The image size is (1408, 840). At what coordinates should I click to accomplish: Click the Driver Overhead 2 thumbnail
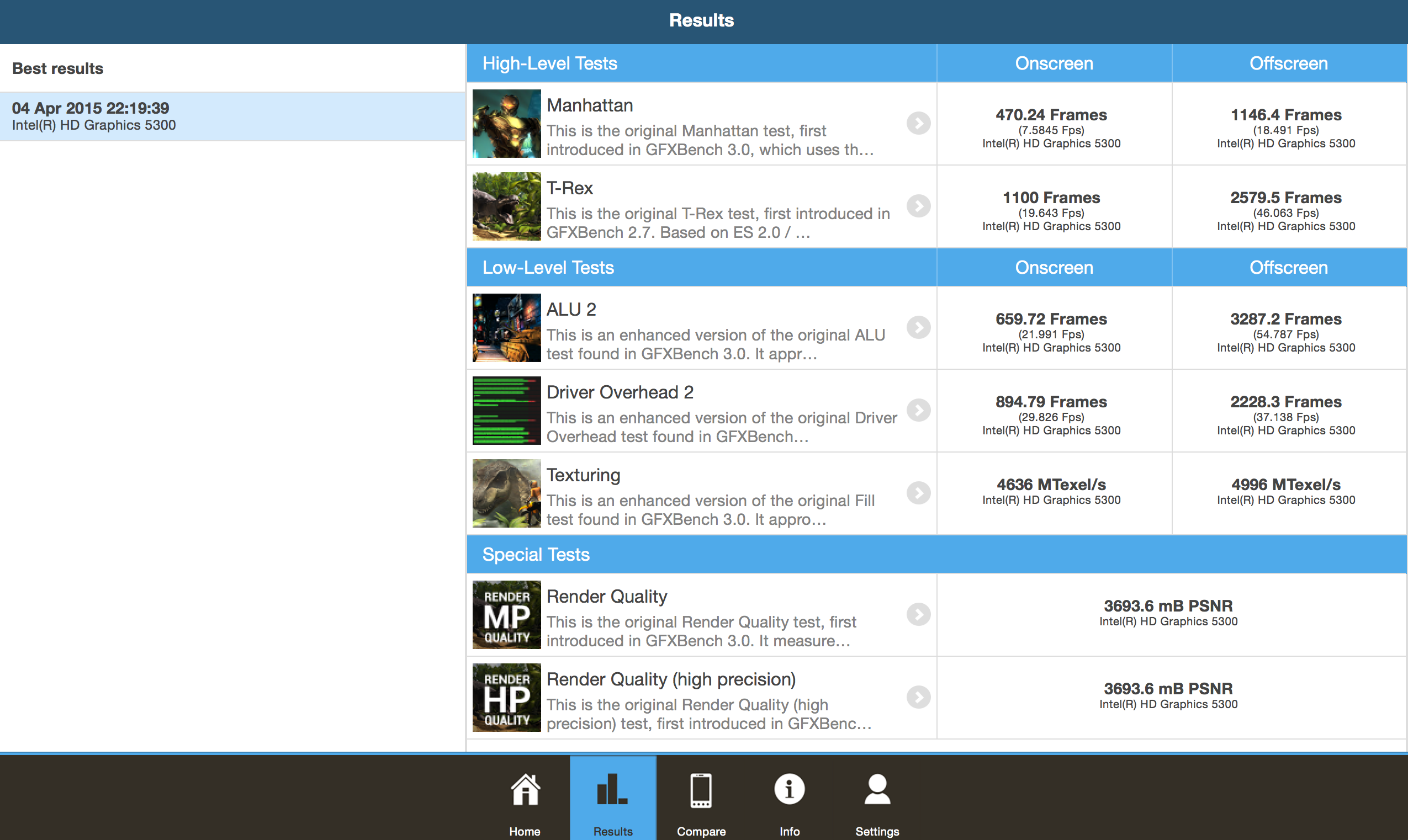506,411
